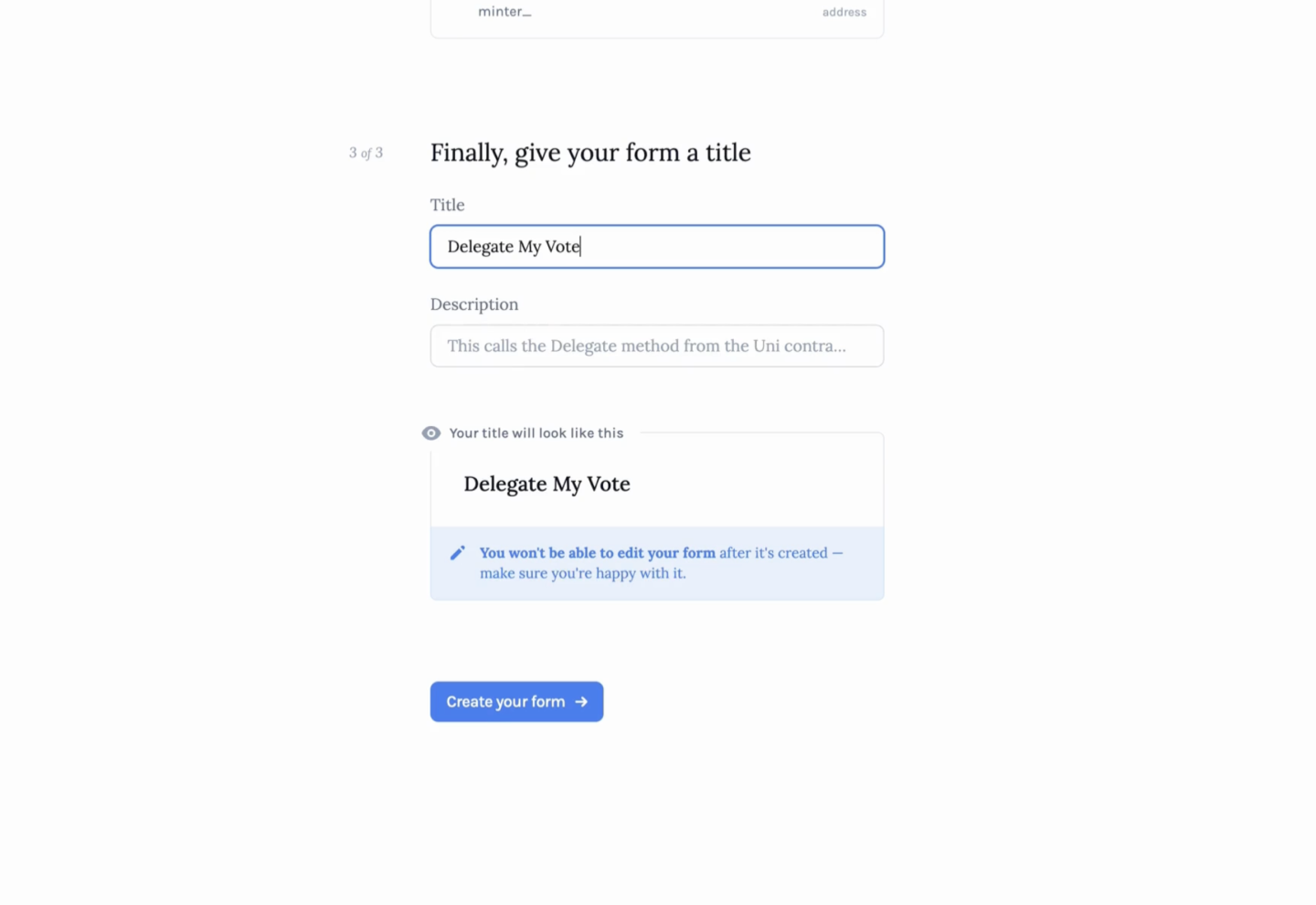Click the pencil icon in the blue notice
The width and height of the screenshot is (1316, 905).
[x=458, y=553]
